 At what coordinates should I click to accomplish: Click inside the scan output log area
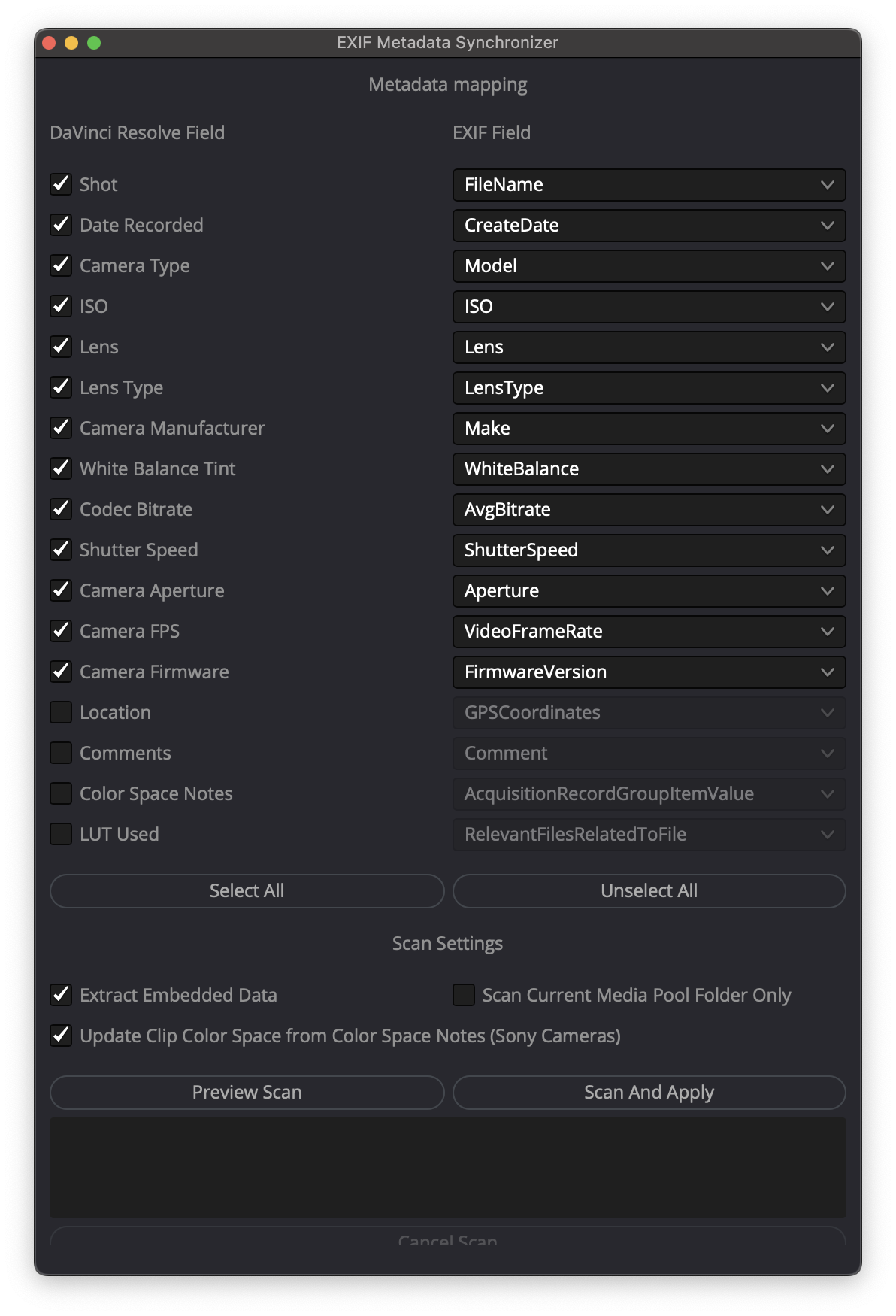click(x=448, y=1168)
